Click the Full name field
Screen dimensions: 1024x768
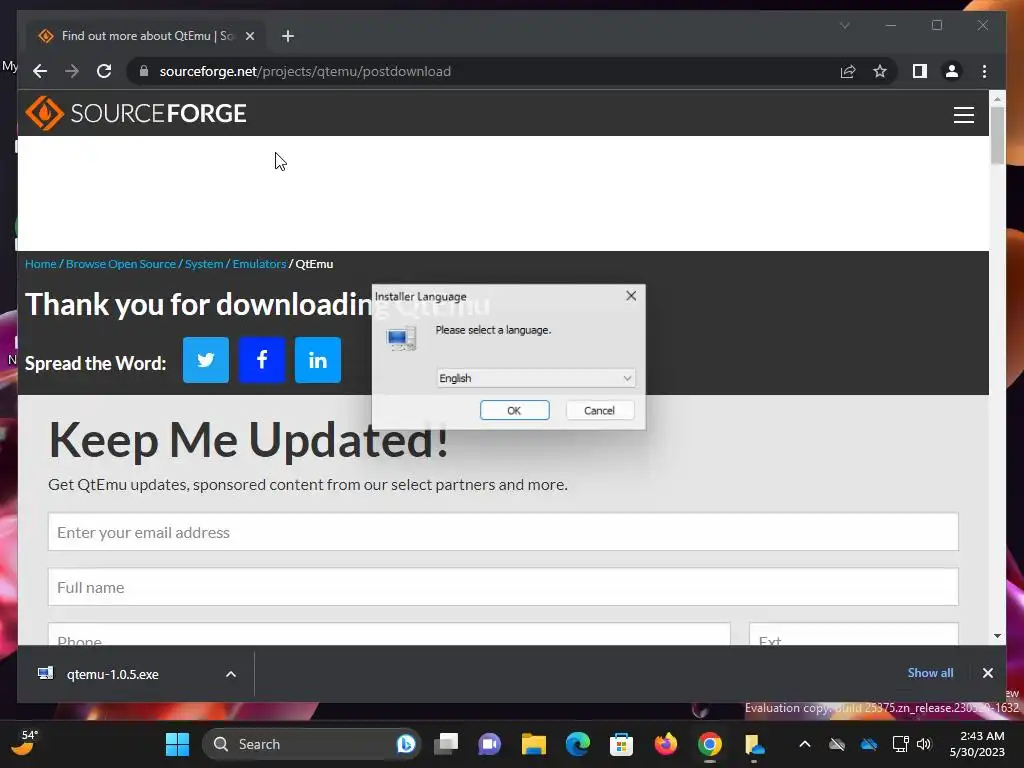click(x=503, y=586)
